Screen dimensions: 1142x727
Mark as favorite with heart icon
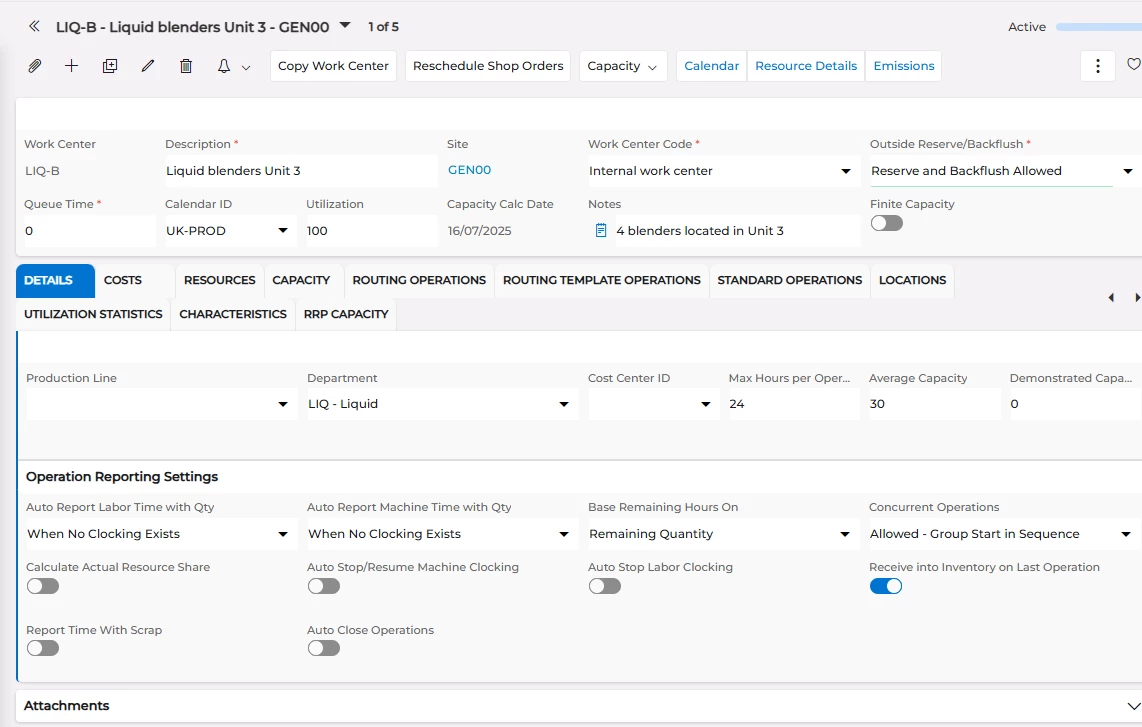pos(1133,65)
